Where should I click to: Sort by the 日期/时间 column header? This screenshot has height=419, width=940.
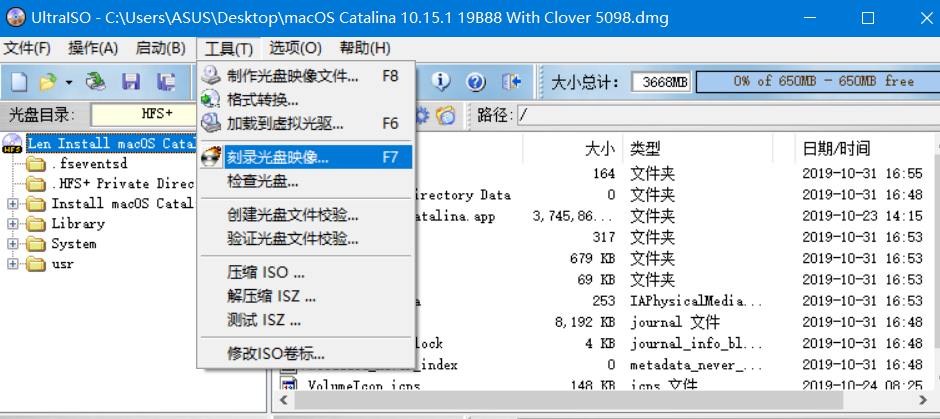863,148
